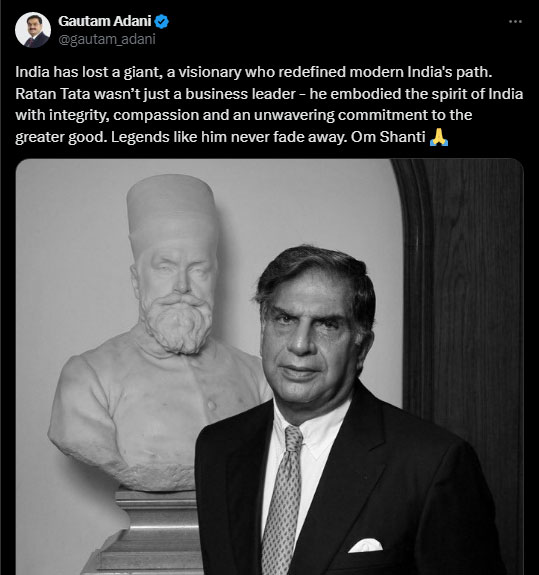Click the tweet line starting 'India has lost'
This screenshot has height=575, width=539.
click(x=254, y=72)
